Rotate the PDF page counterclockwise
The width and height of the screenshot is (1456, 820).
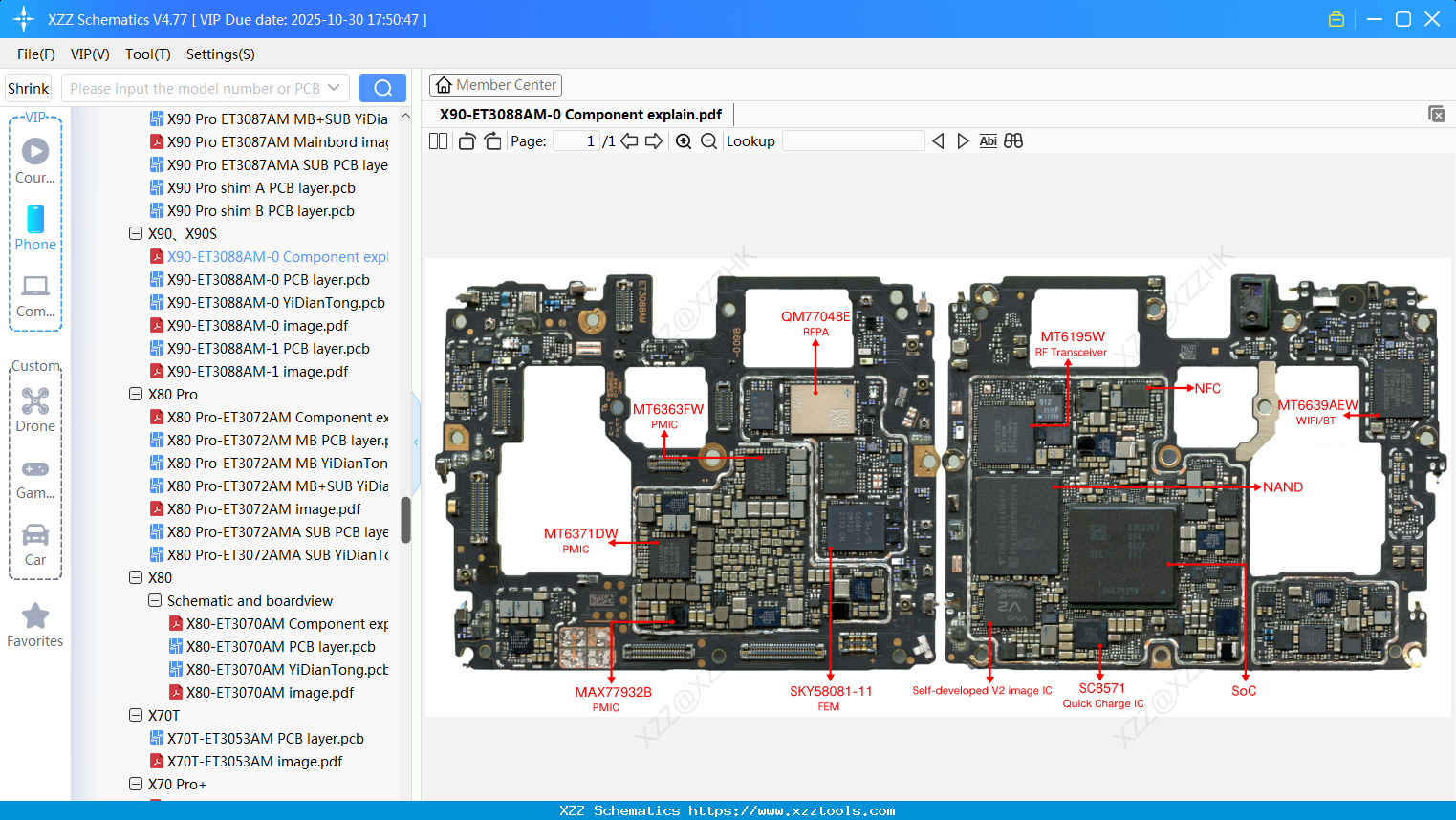click(x=466, y=140)
